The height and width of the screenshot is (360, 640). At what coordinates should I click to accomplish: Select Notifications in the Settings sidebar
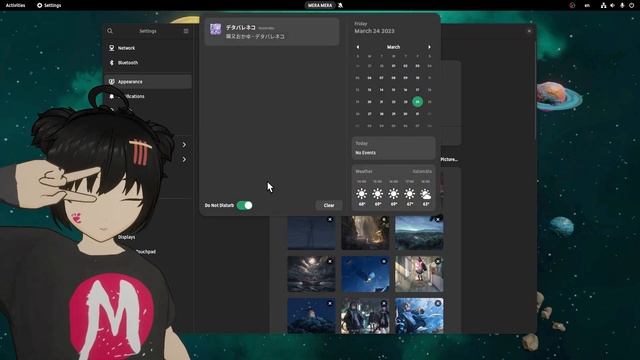[x=148, y=96]
